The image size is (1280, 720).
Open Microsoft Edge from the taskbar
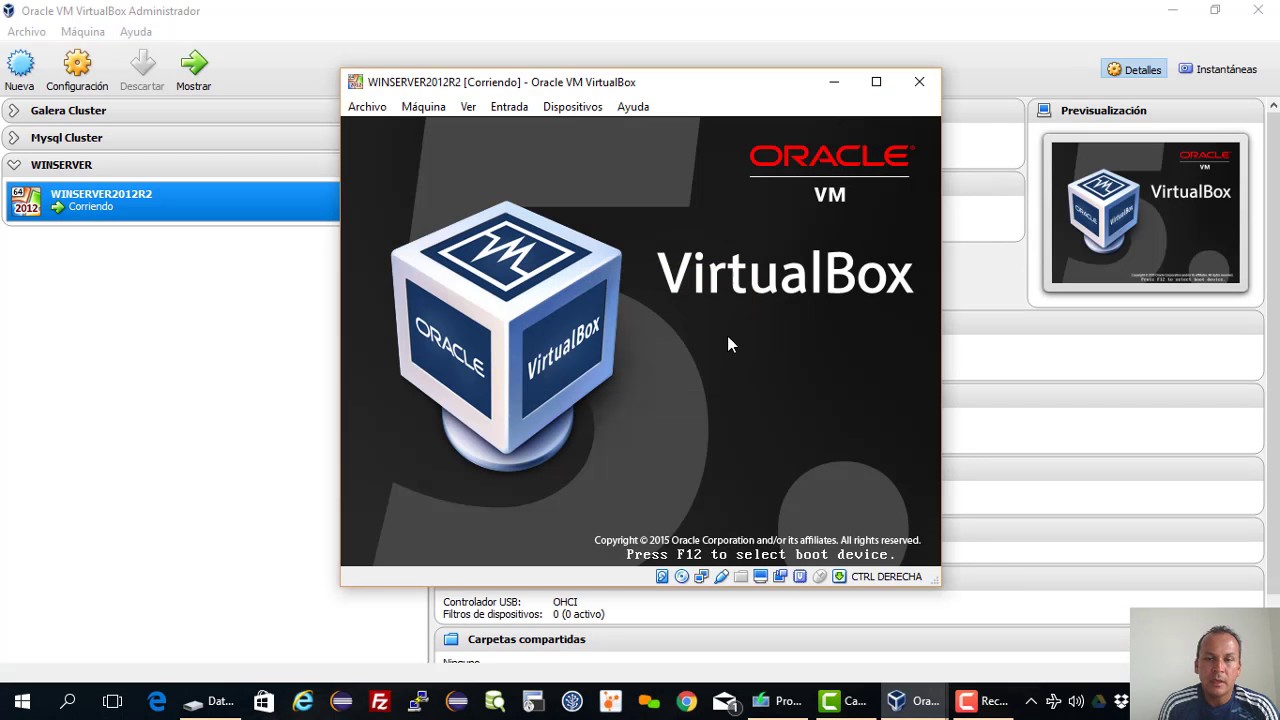pyautogui.click(x=157, y=701)
